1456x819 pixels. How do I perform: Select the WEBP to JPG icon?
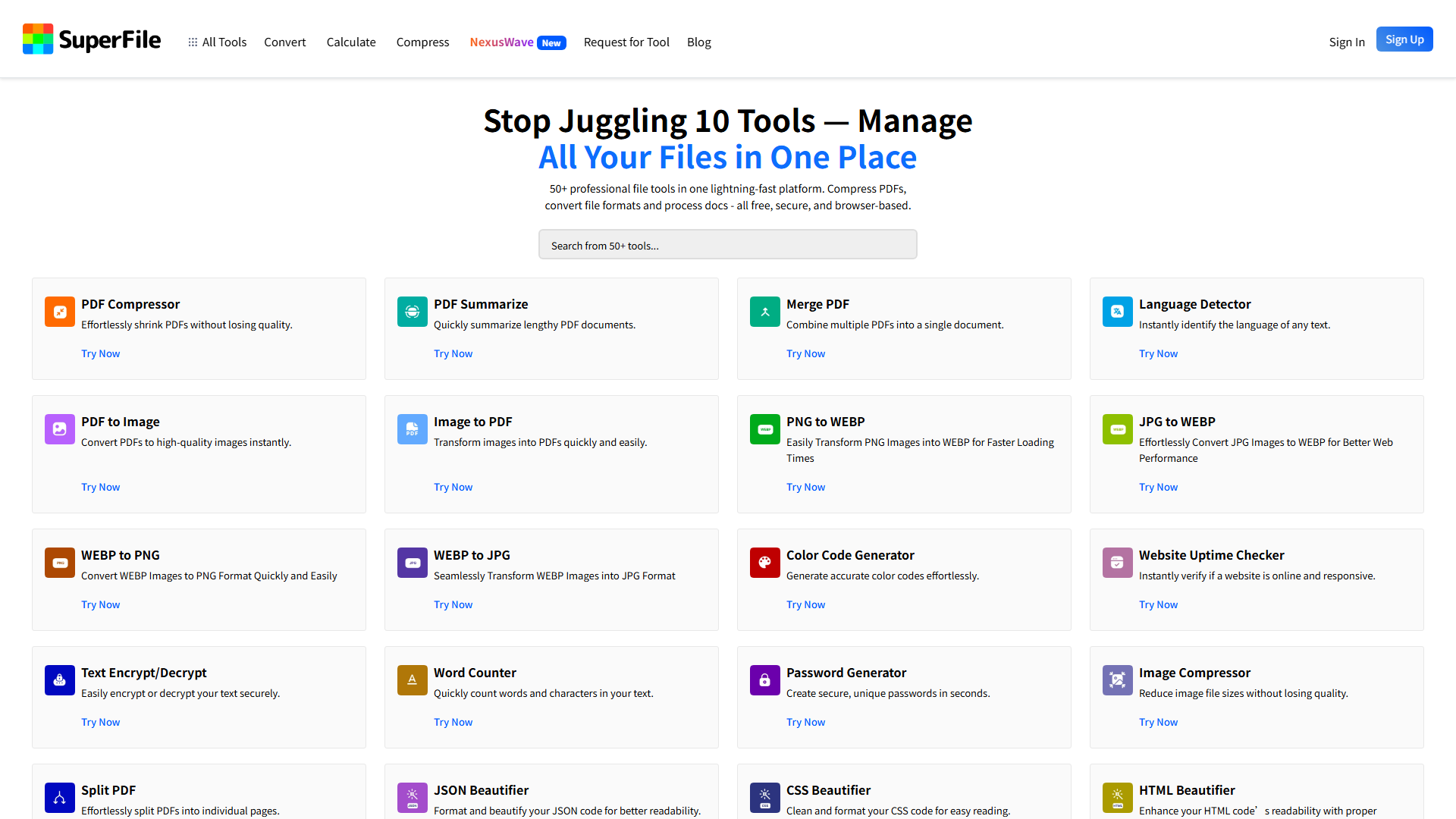412,563
